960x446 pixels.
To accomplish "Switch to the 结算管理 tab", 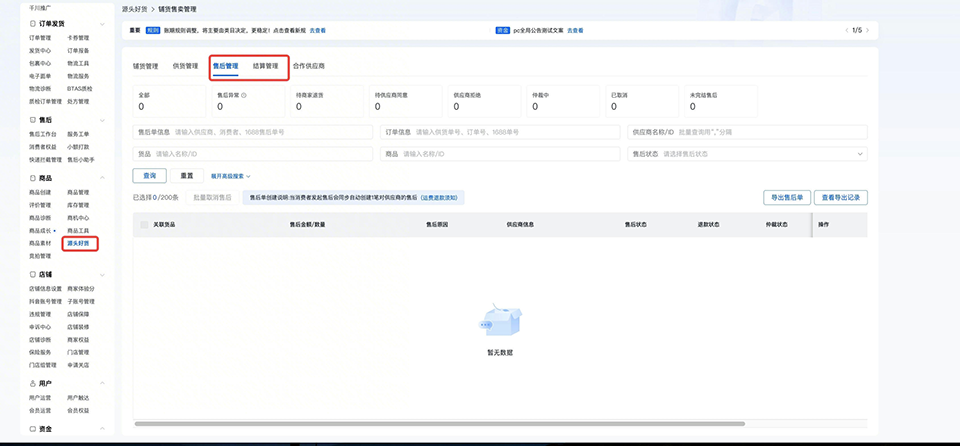I will tap(265, 66).
